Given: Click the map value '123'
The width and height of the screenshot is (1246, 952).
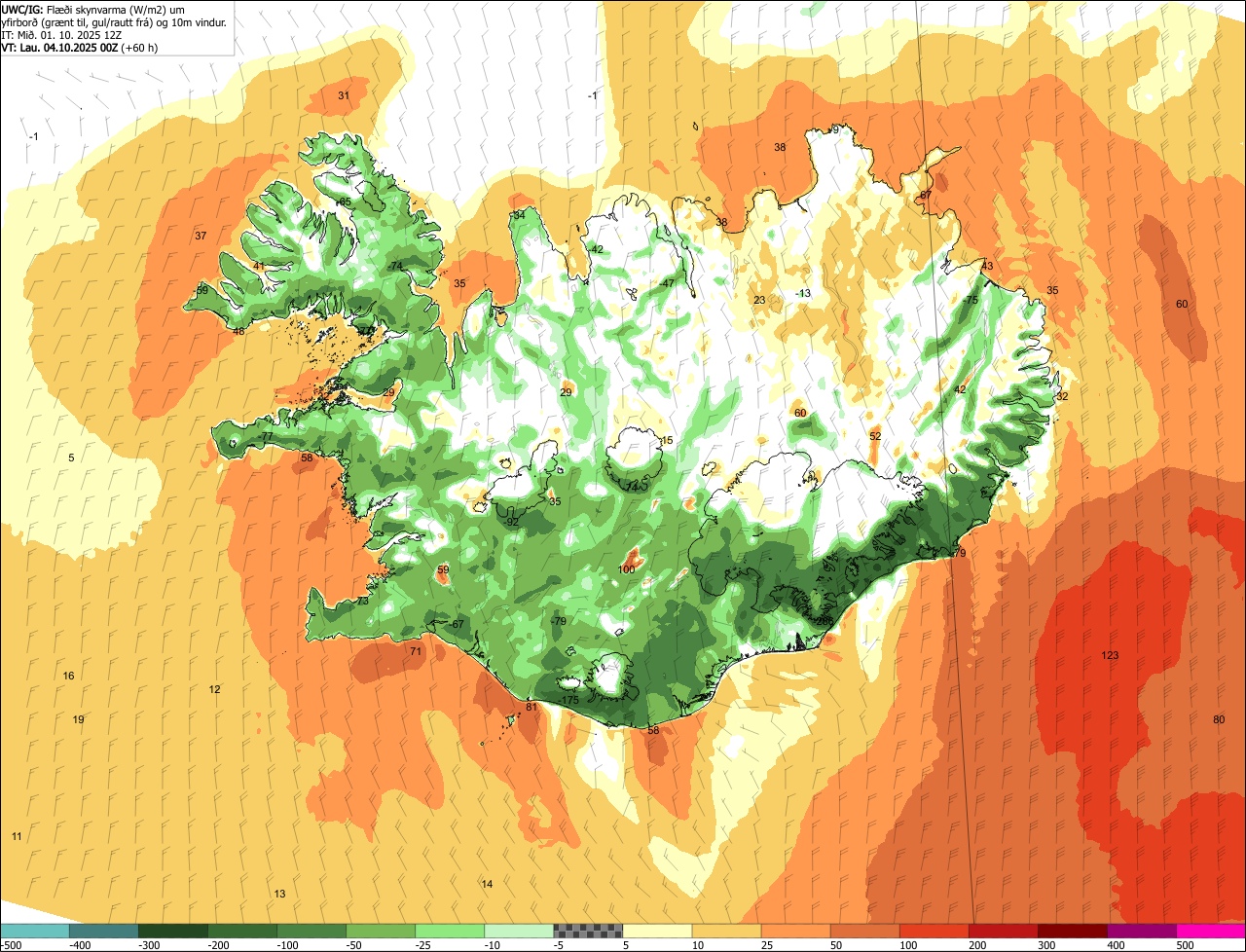Looking at the screenshot, I should pyautogui.click(x=1110, y=656).
